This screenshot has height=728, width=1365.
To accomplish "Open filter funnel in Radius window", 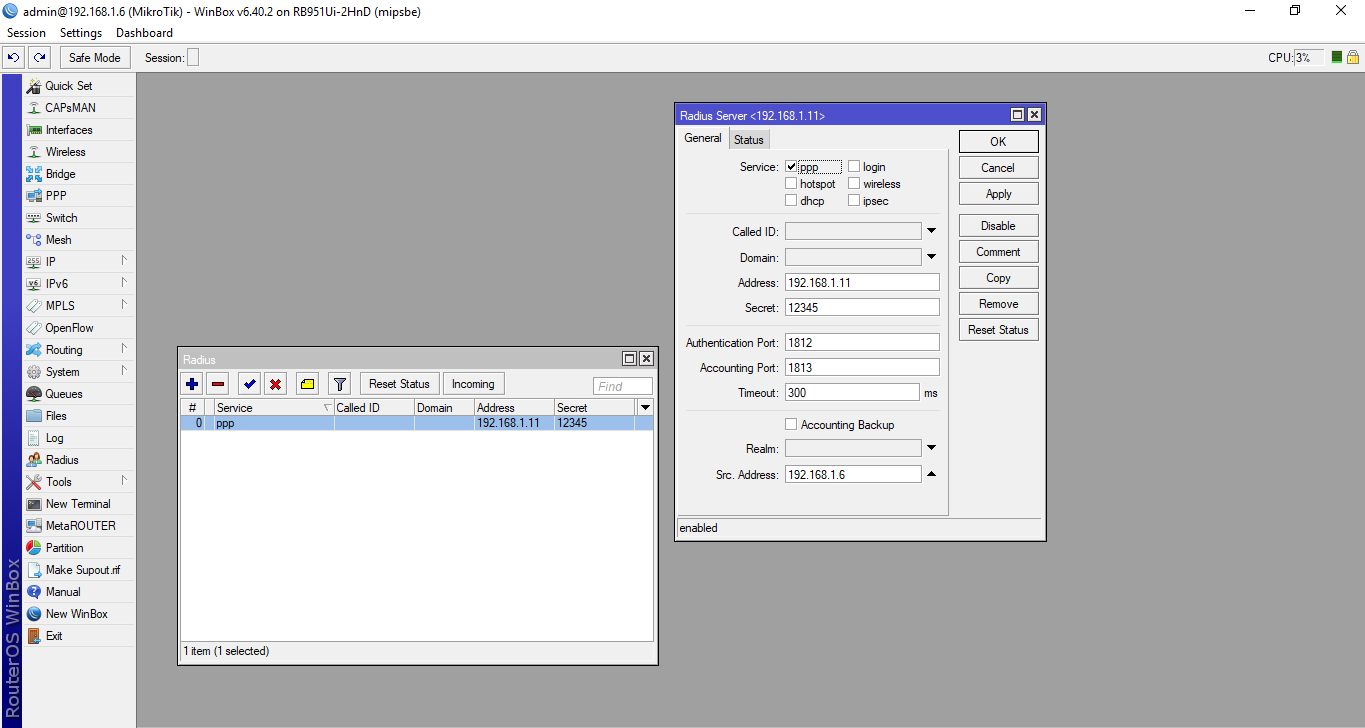I will point(339,384).
